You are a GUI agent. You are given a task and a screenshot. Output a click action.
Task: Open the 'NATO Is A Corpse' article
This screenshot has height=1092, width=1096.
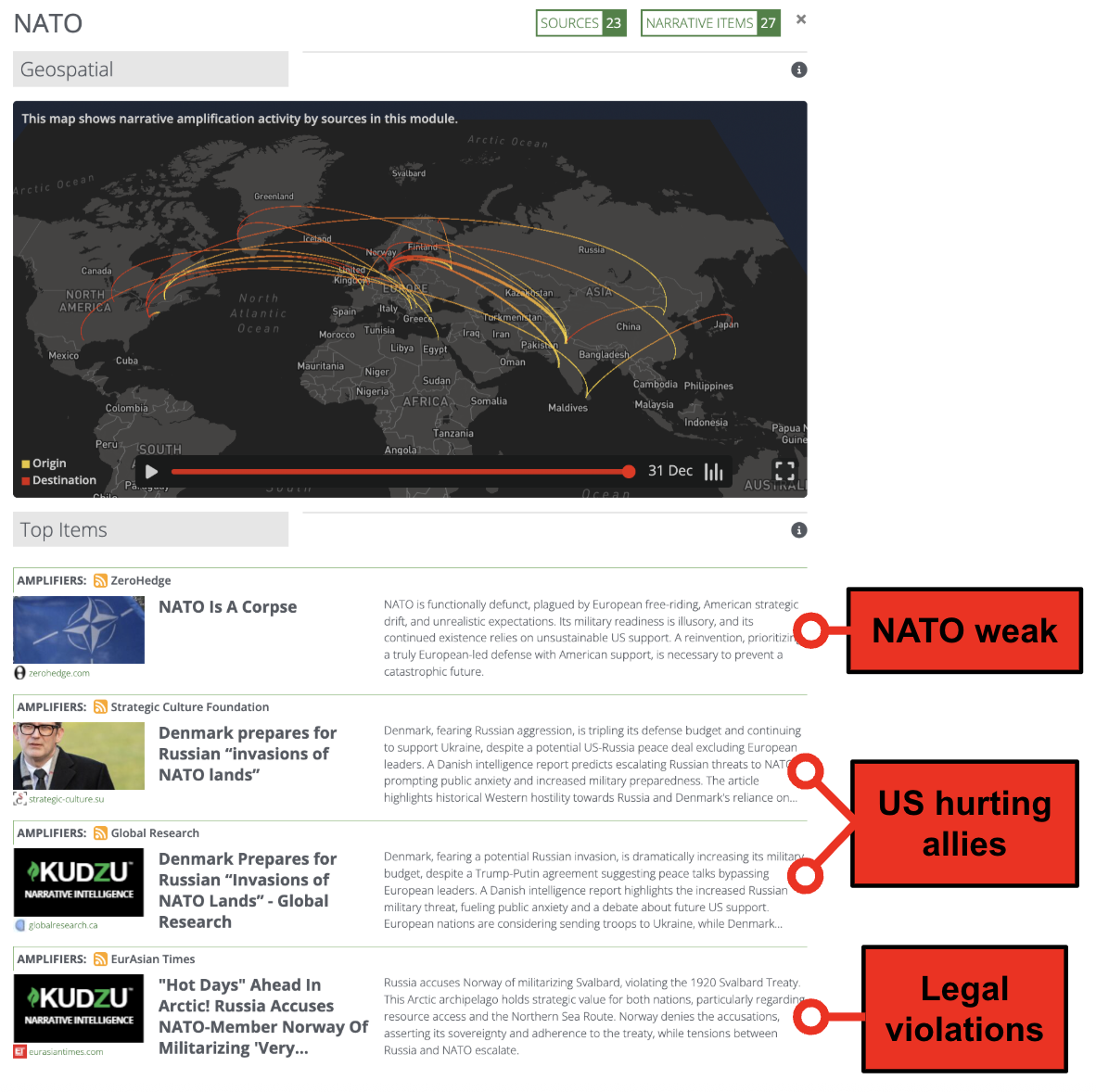click(227, 607)
